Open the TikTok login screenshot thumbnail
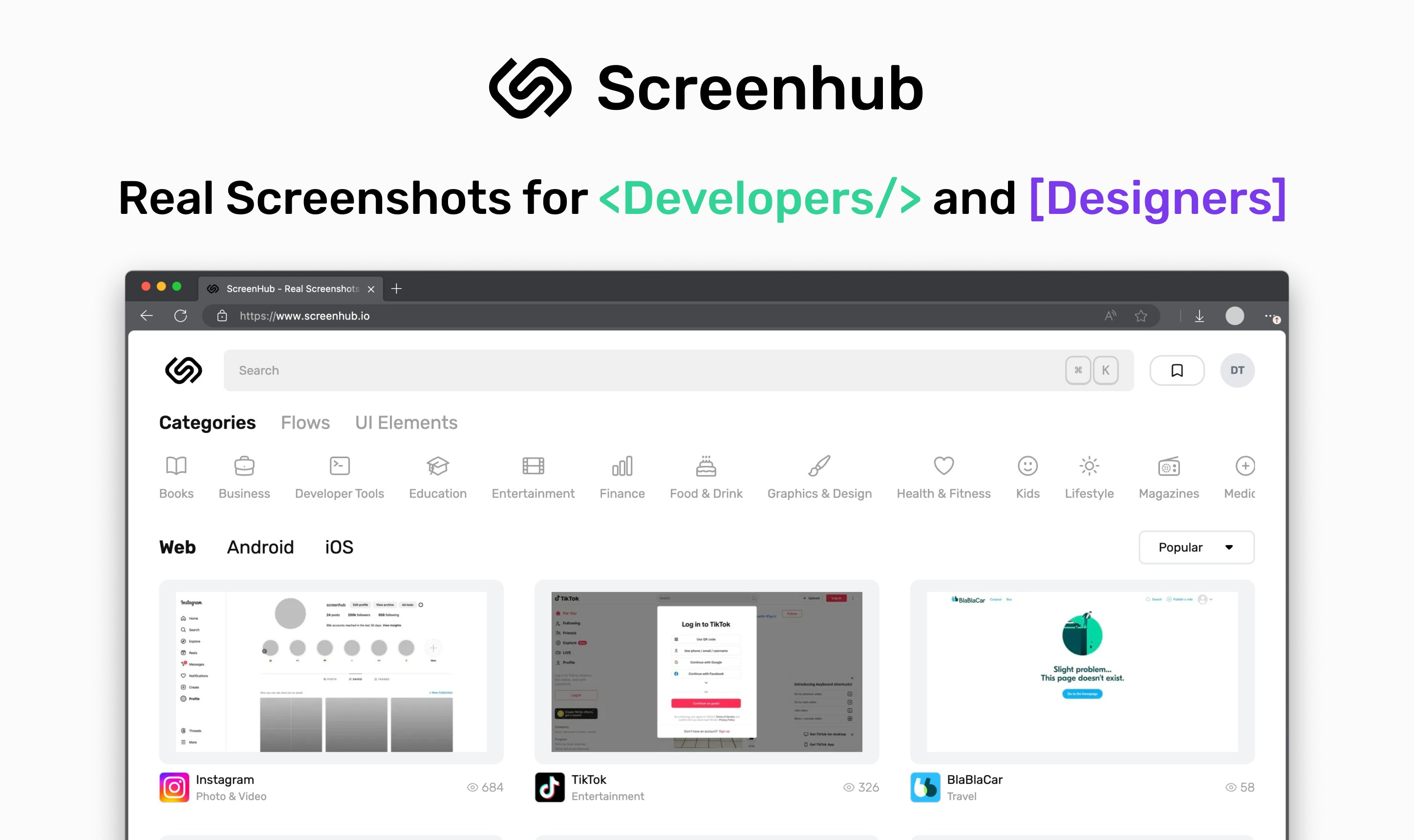Image resolution: width=1414 pixels, height=840 pixels. coord(706,672)
